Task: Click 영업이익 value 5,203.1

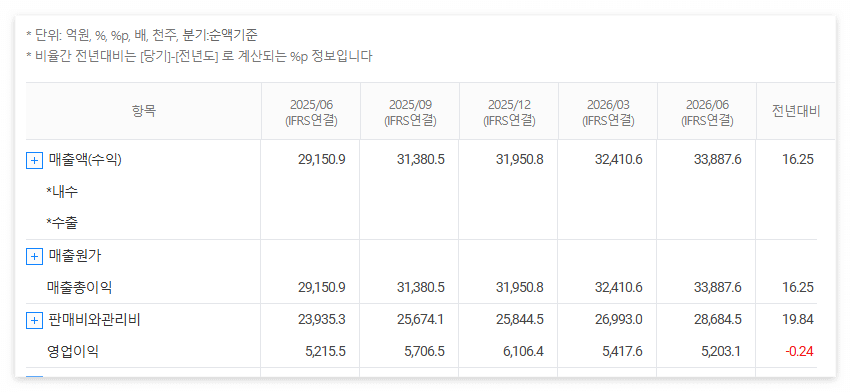Action: [721, 352]
